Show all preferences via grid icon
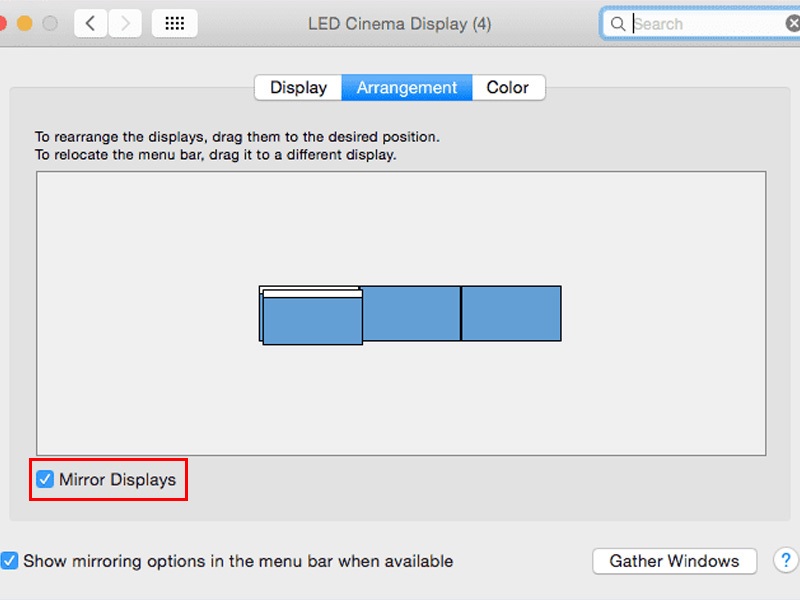The width and height of the screenshot is (800, 600). (174, 23)
